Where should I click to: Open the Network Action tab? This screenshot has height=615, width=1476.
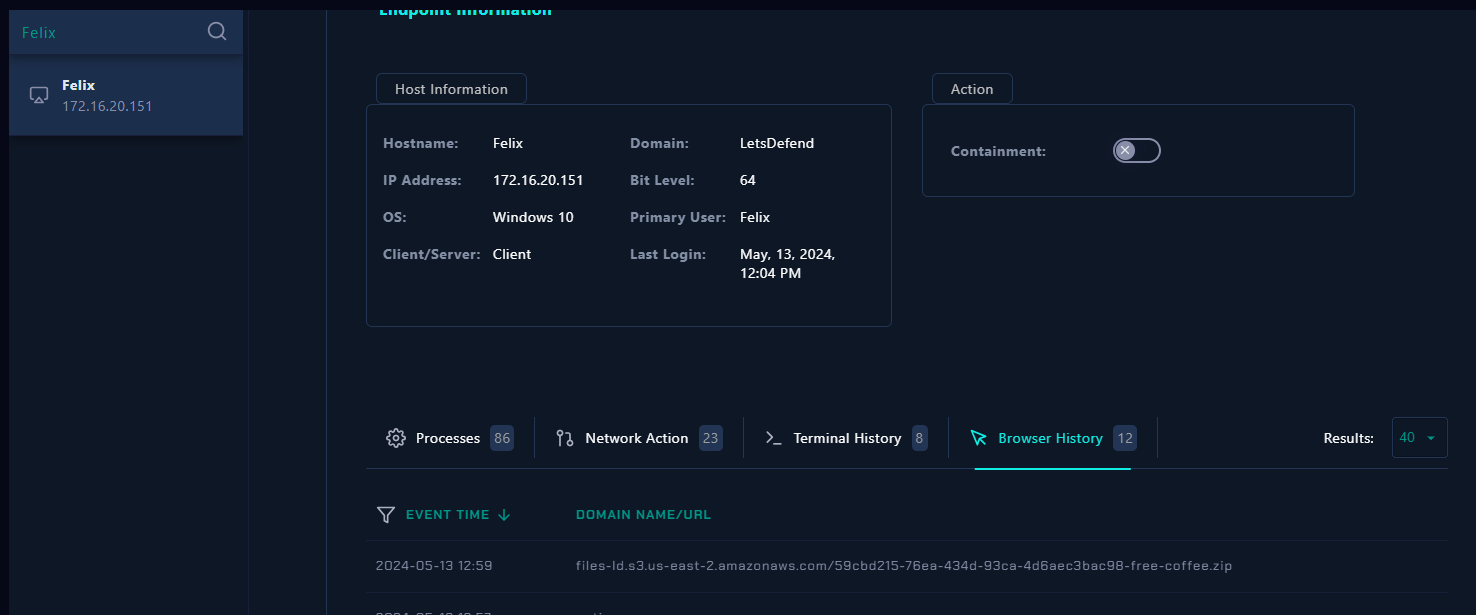point(636,438)
